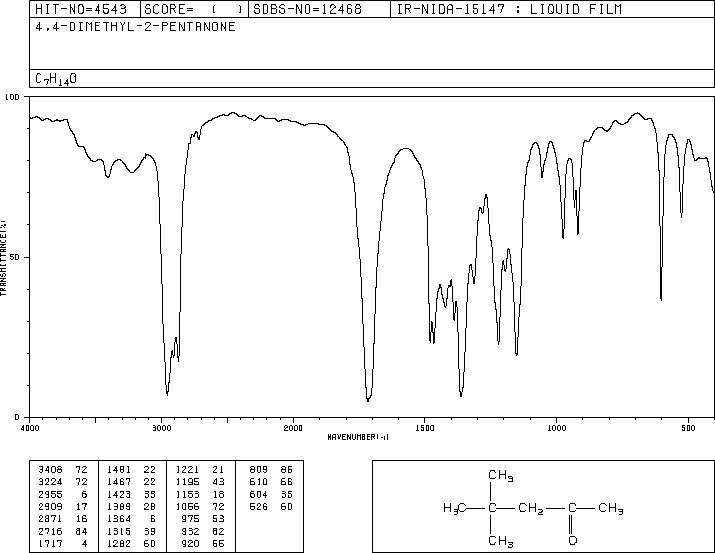Click the 1000 wavenumber axis label

pos(556,428)
